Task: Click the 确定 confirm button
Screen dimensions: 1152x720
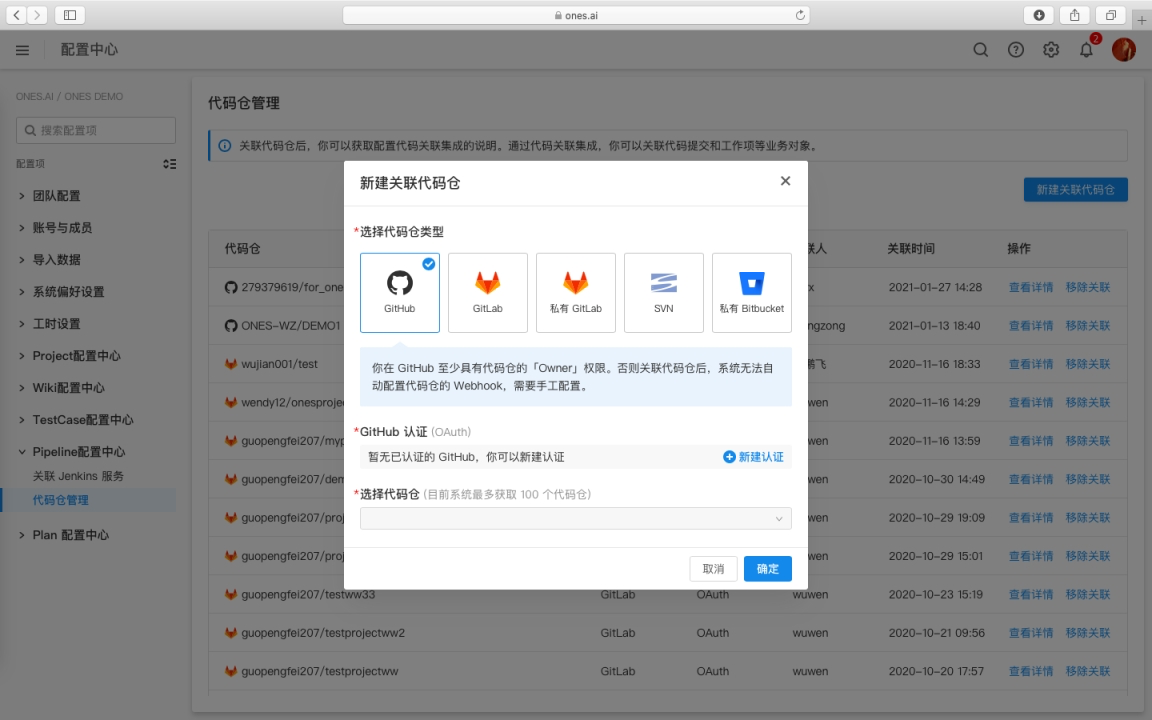Action: point(767,569)
